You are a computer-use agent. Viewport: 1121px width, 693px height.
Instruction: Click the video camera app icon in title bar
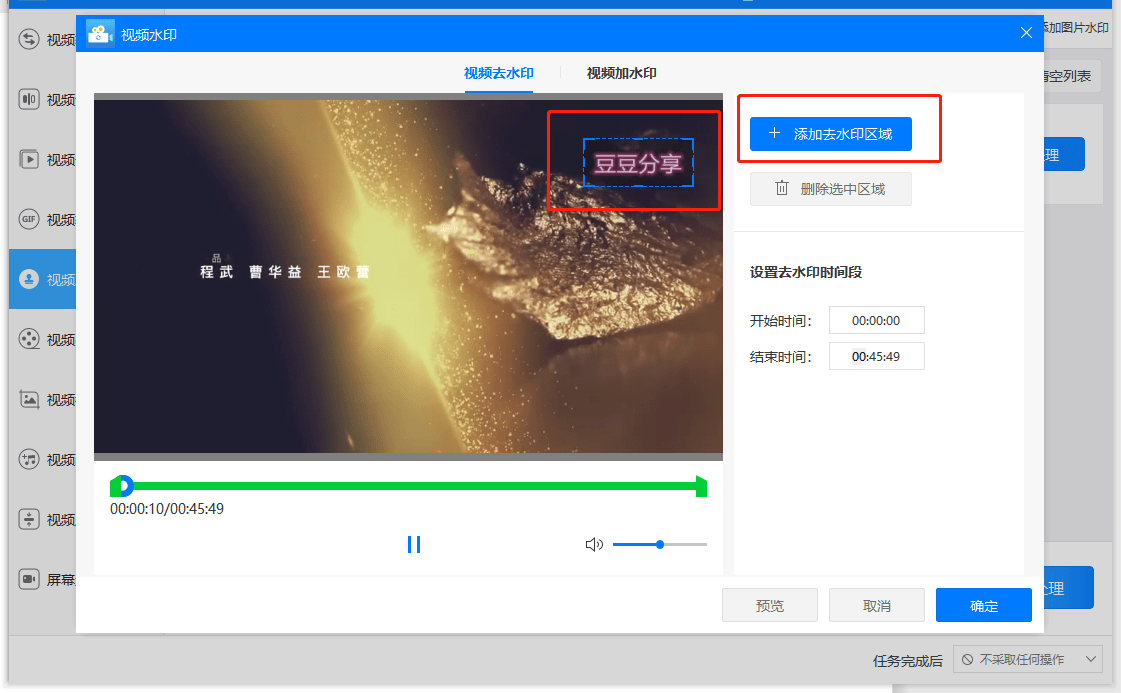point(100,34)
